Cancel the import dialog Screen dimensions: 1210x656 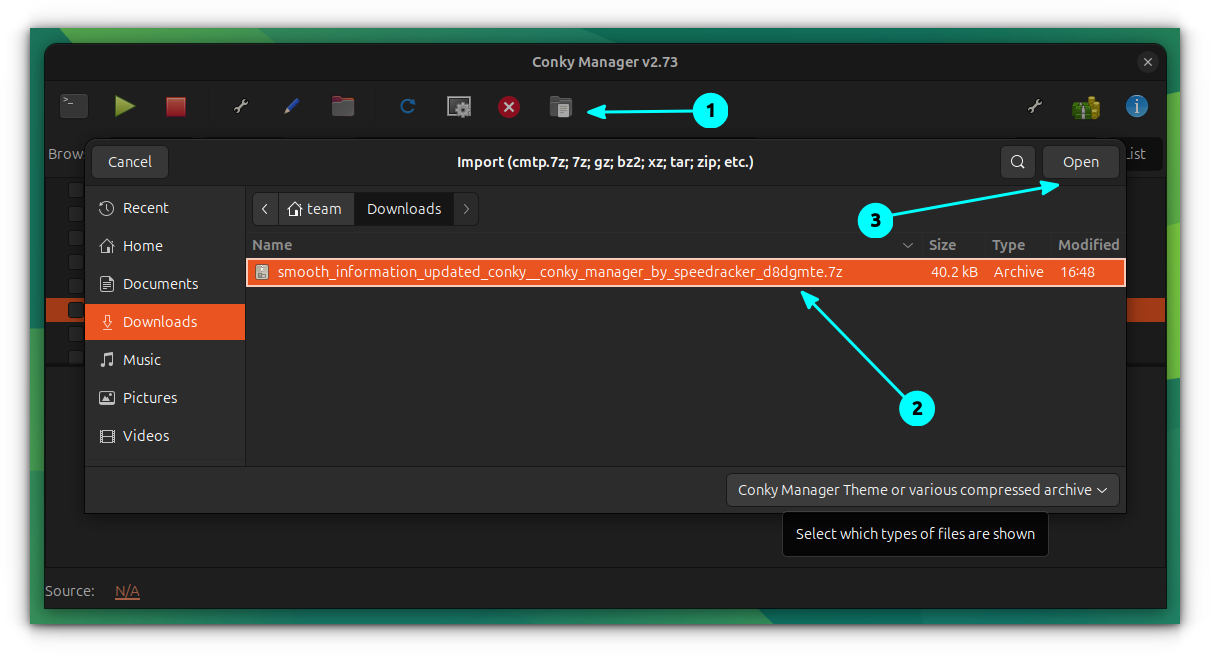click(130, 162)
